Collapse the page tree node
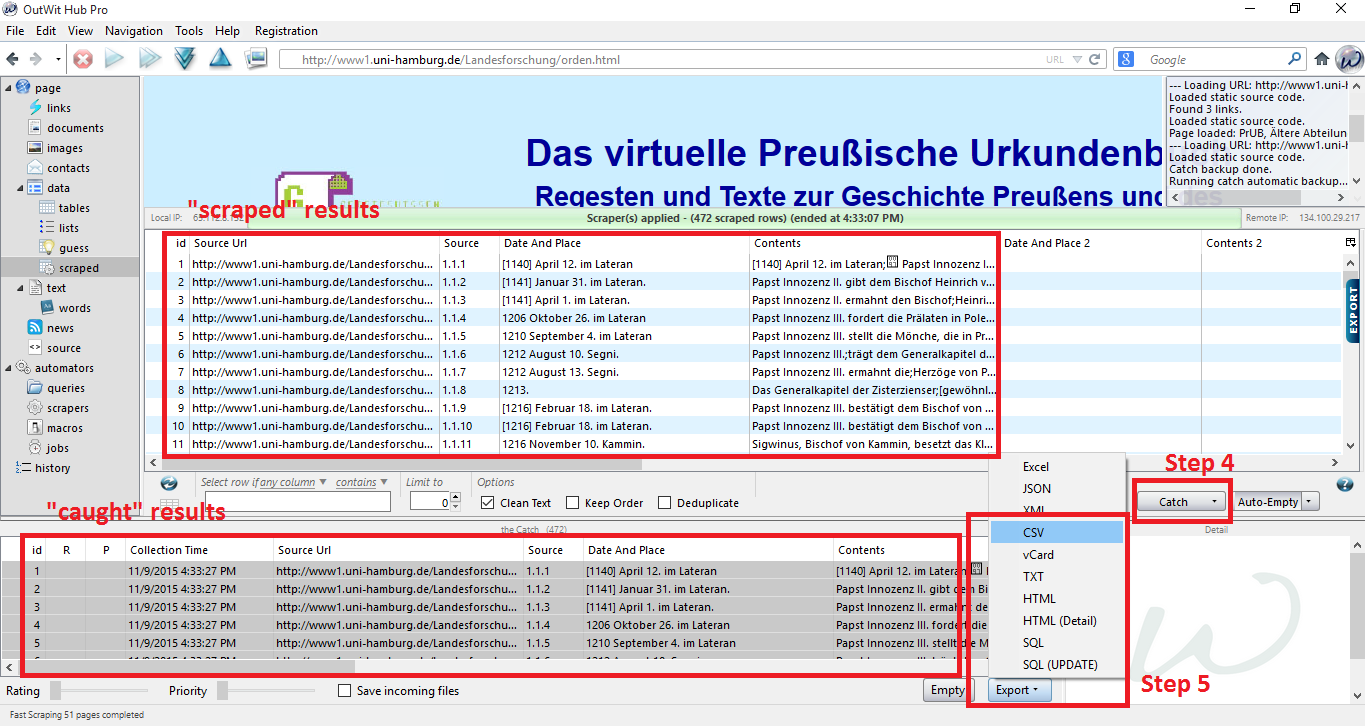 (8, 88)
